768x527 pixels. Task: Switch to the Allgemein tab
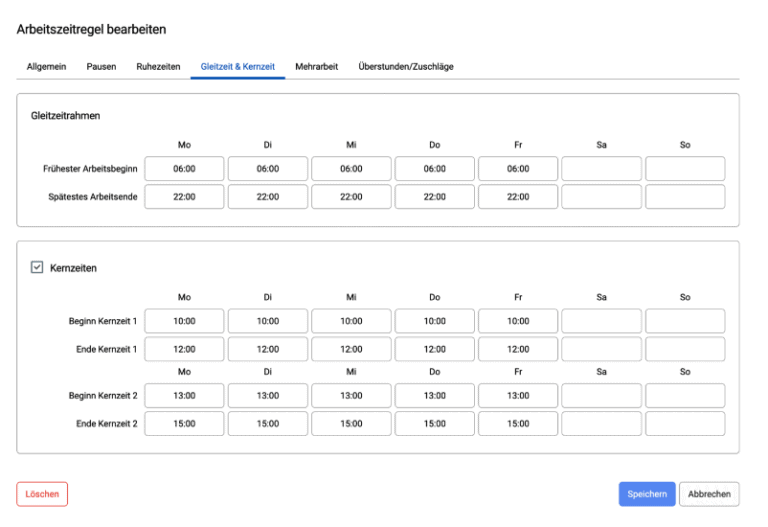(46, 67)
